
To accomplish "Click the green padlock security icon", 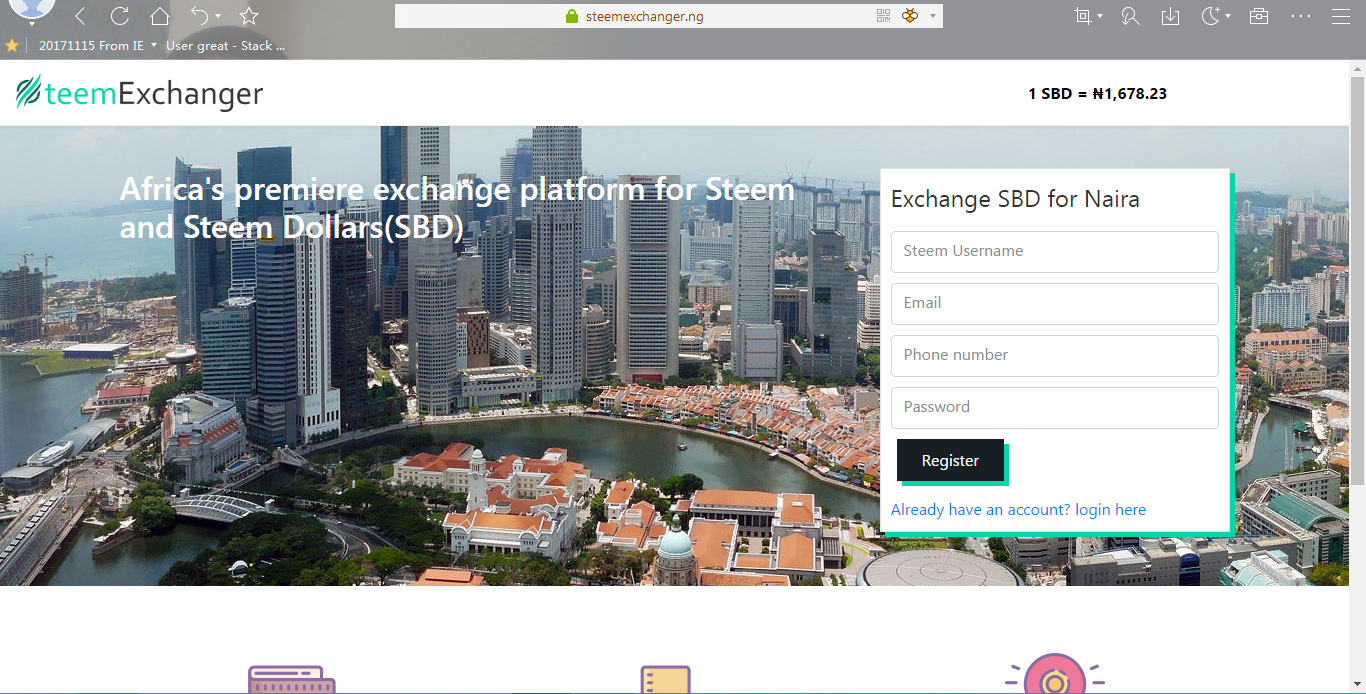I will (572, 16).
